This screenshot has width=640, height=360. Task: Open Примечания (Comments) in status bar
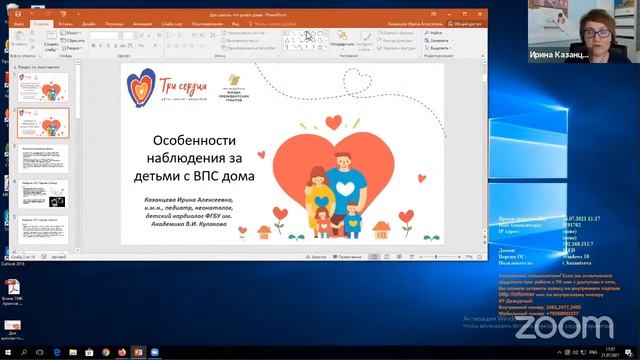coord(347,257)
